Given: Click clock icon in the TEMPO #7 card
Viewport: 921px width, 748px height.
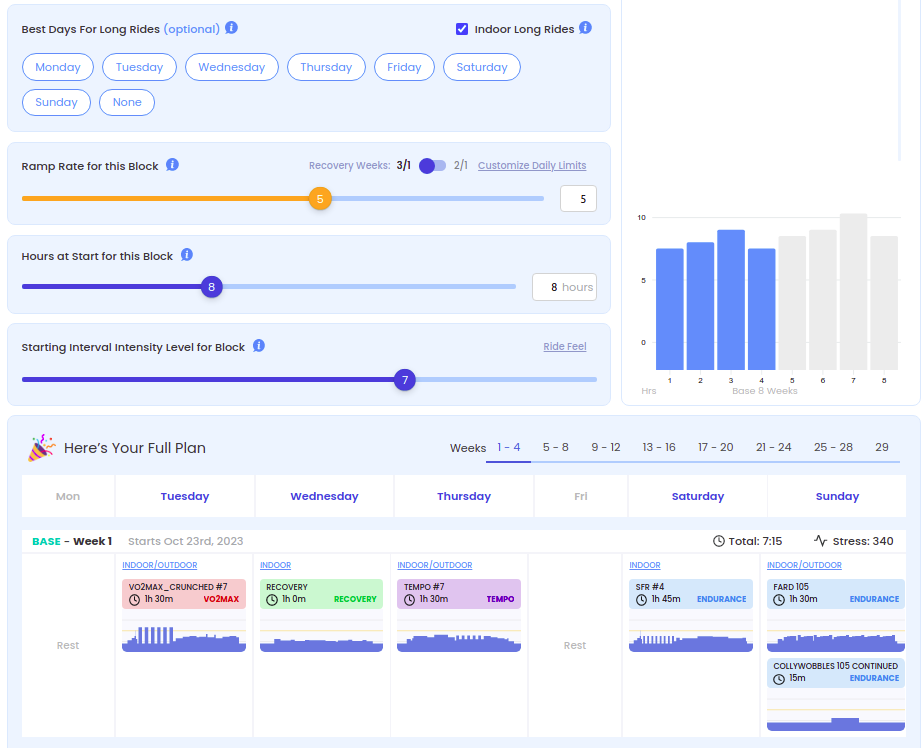Looking at the screenshot, I should pos(409,599).
